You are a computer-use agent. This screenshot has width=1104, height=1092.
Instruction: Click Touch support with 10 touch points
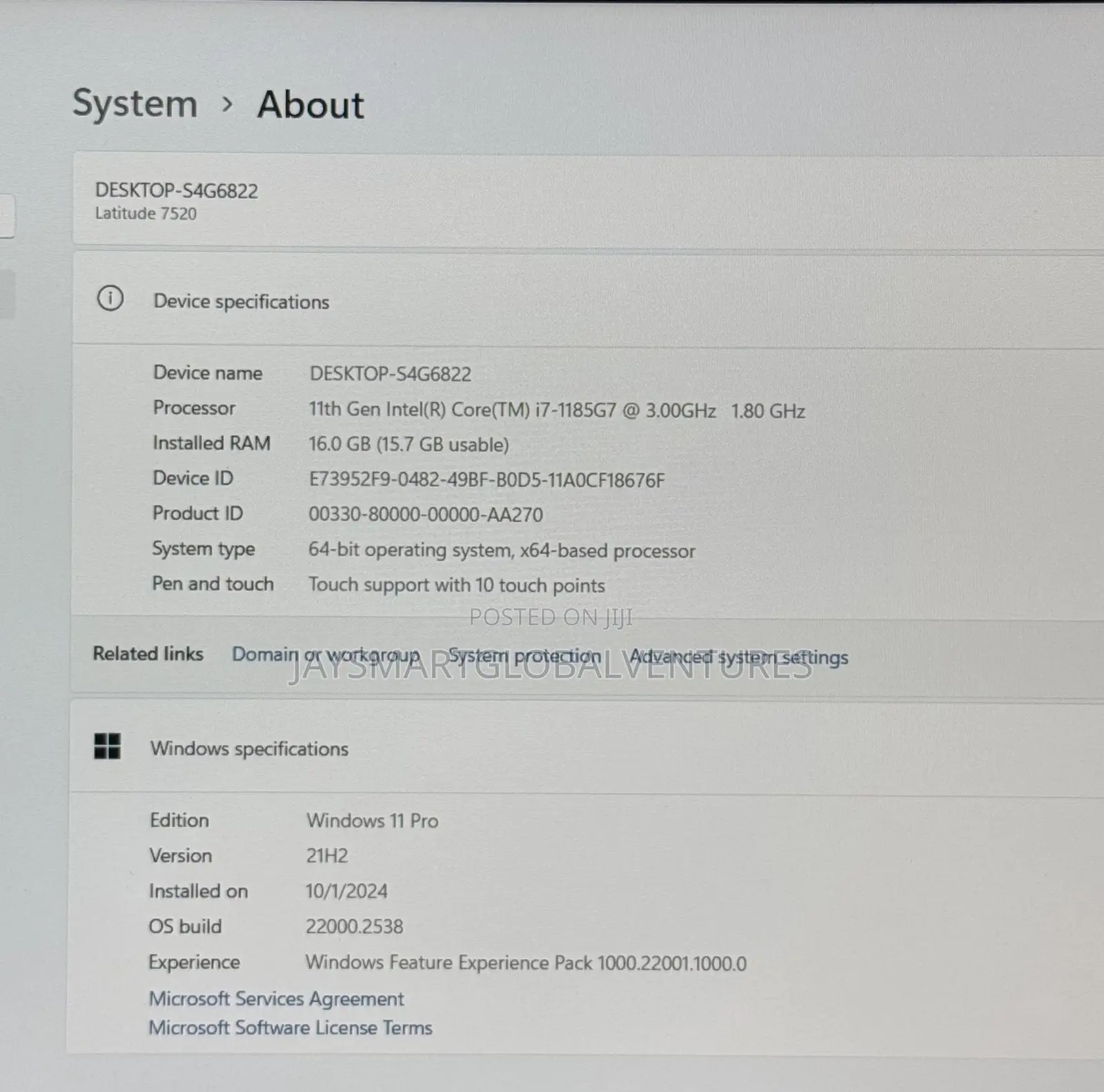456,585
